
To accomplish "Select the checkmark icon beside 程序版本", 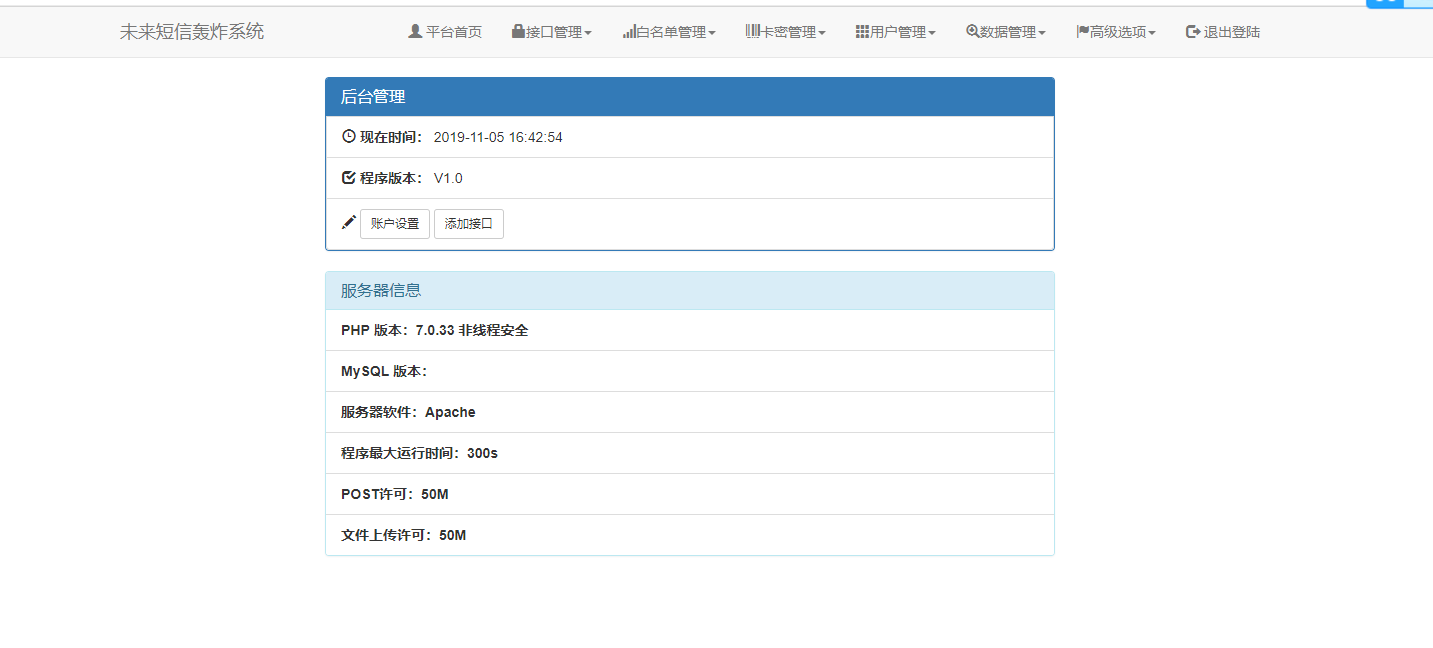I will [x=347, y=177].
